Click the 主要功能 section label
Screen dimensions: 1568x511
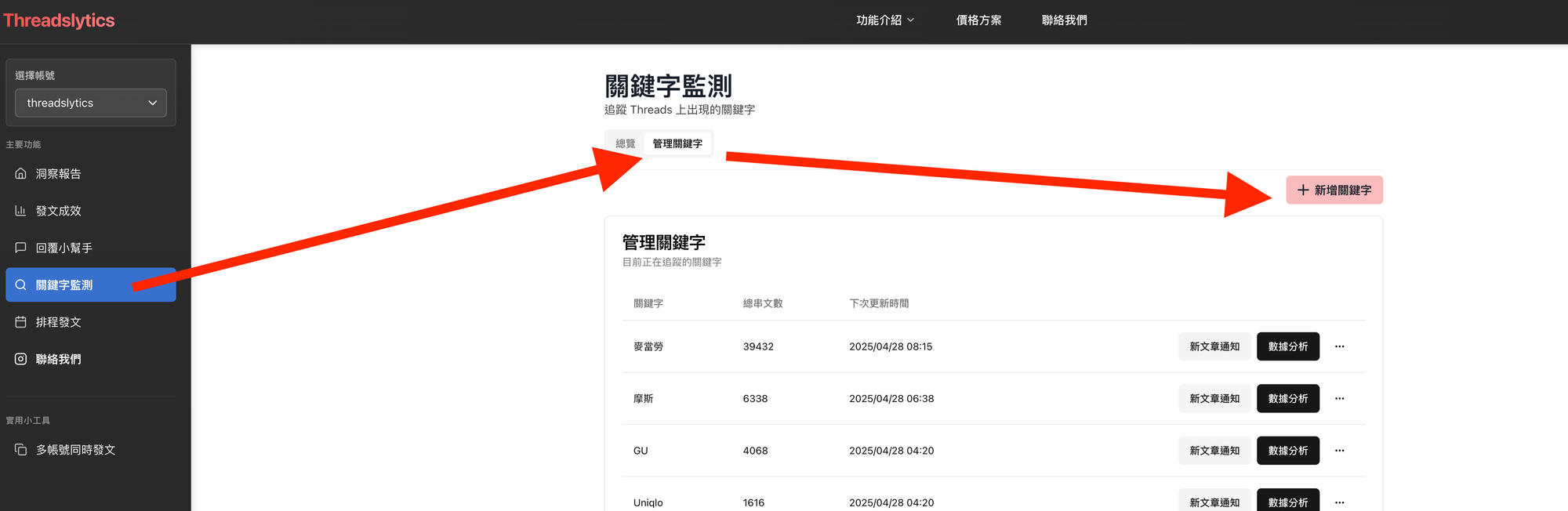pos(24,144)
